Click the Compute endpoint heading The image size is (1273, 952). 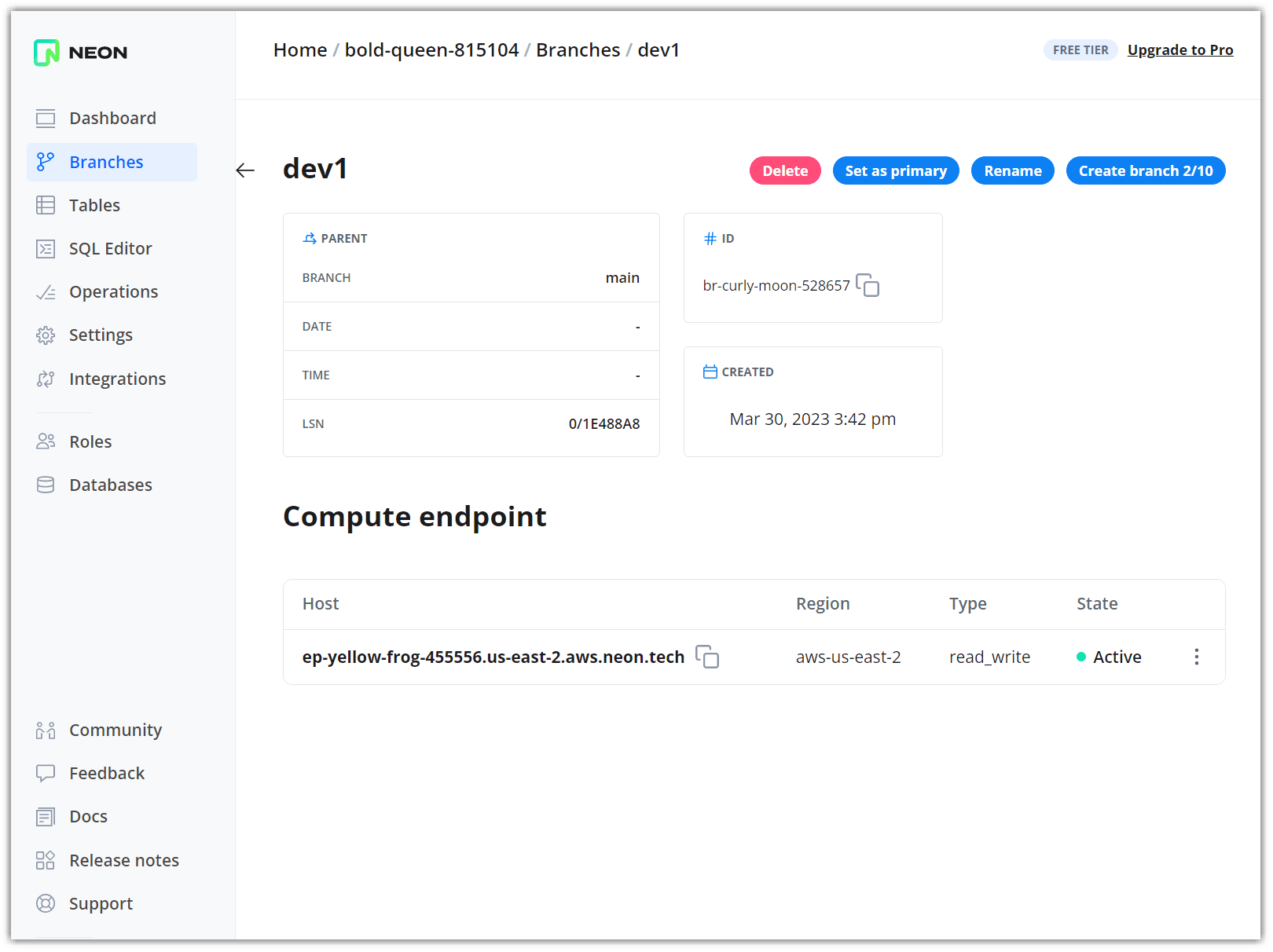click(x=415, y=517)
